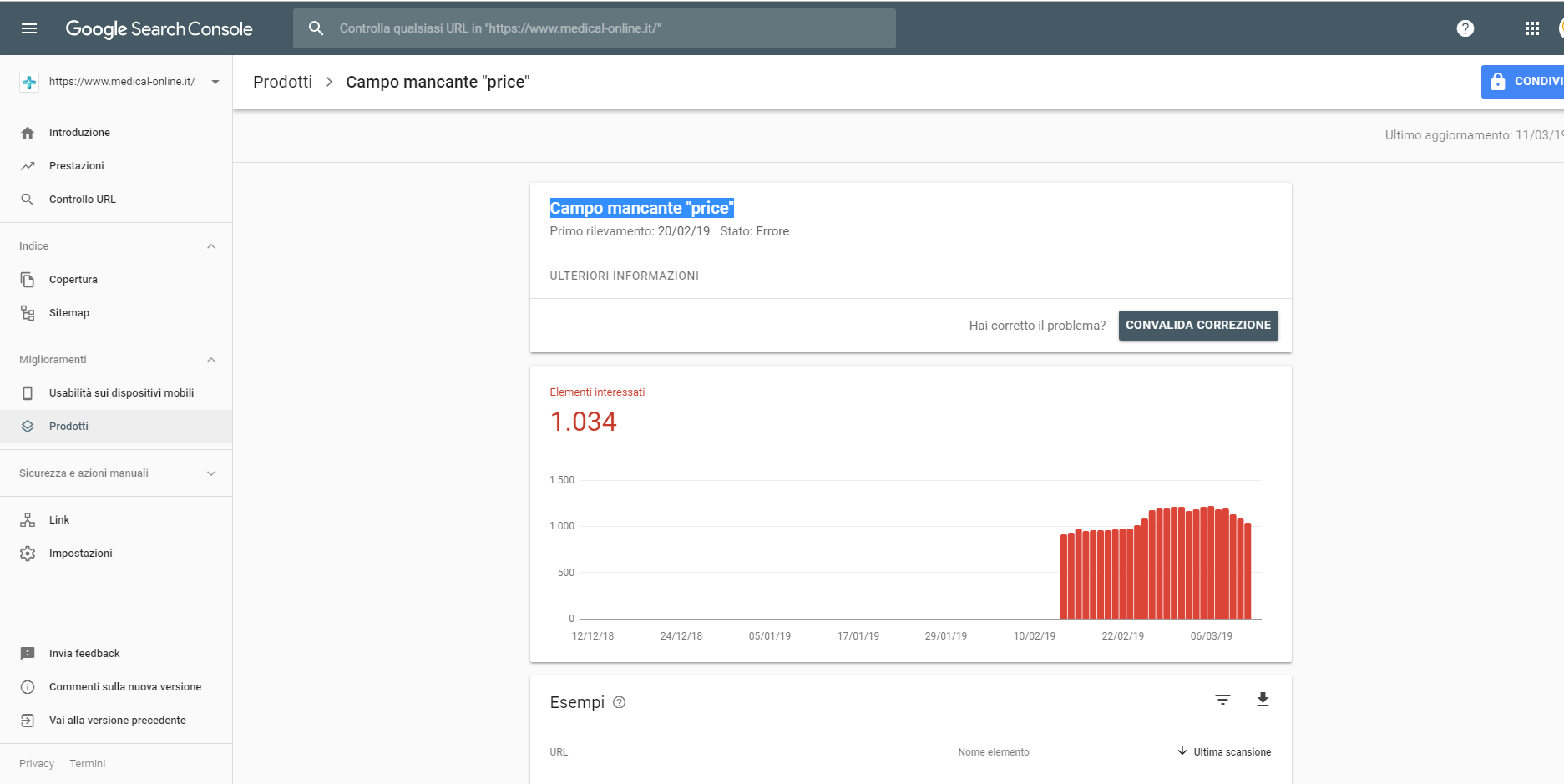Open the hamburger main menu
Viewport: 1564px width, 784px height.
coord(29,28)
